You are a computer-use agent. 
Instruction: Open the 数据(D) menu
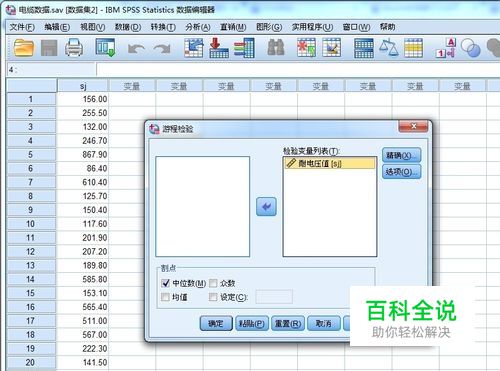click(128, 27)
